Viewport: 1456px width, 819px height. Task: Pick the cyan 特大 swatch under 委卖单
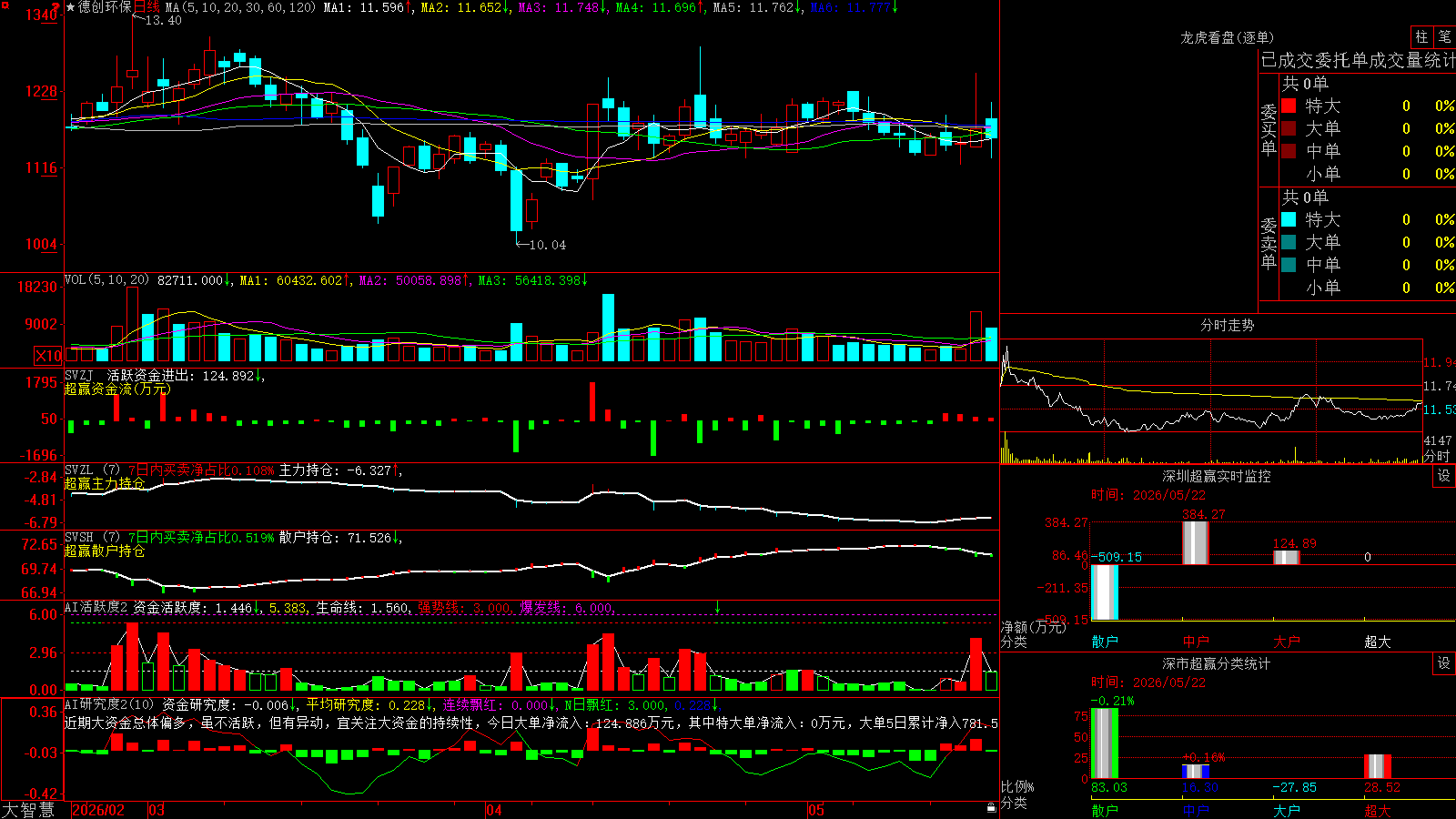[x=1289, y=219]
